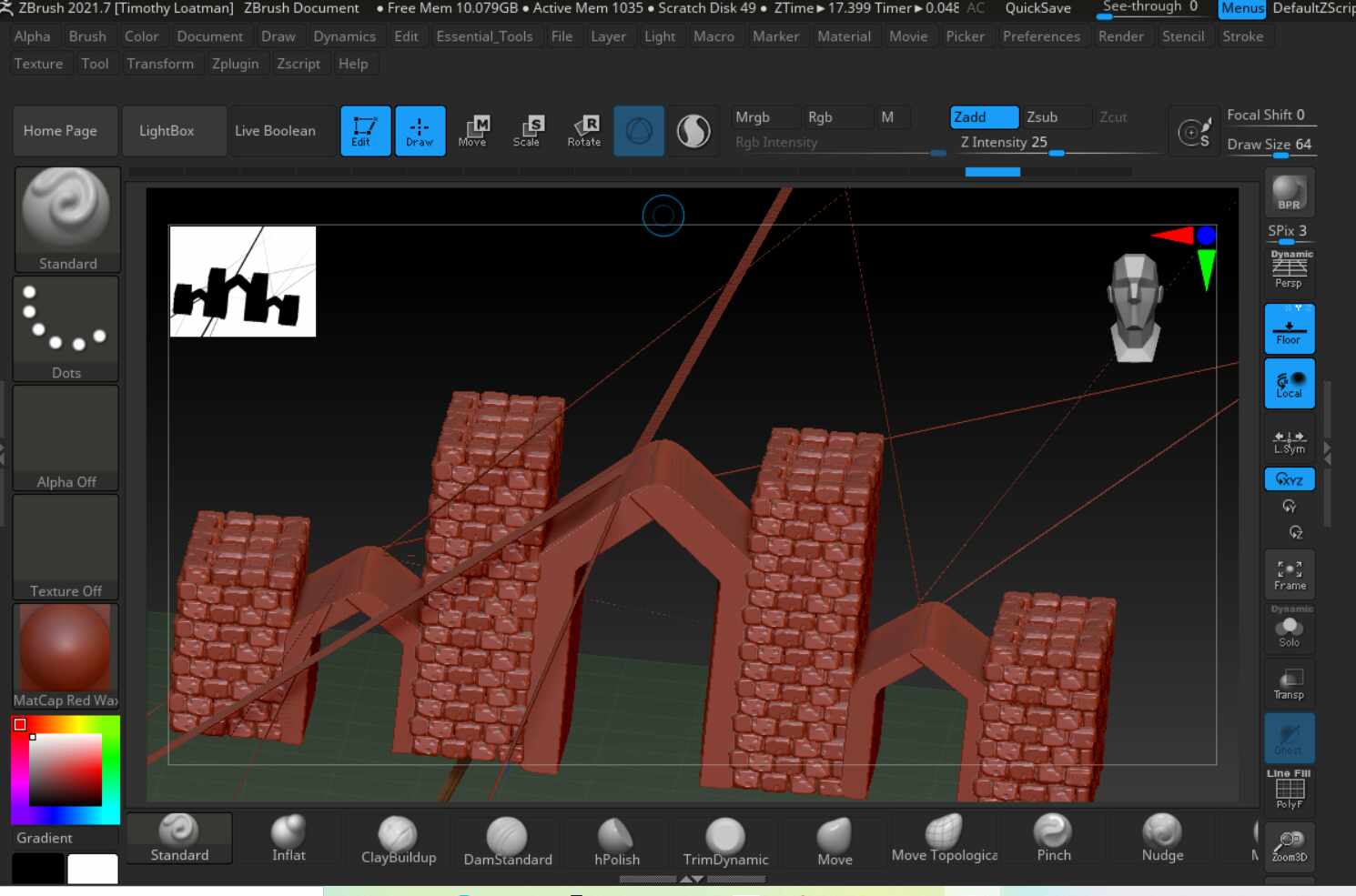Pick the Pinch brush

1053,839
